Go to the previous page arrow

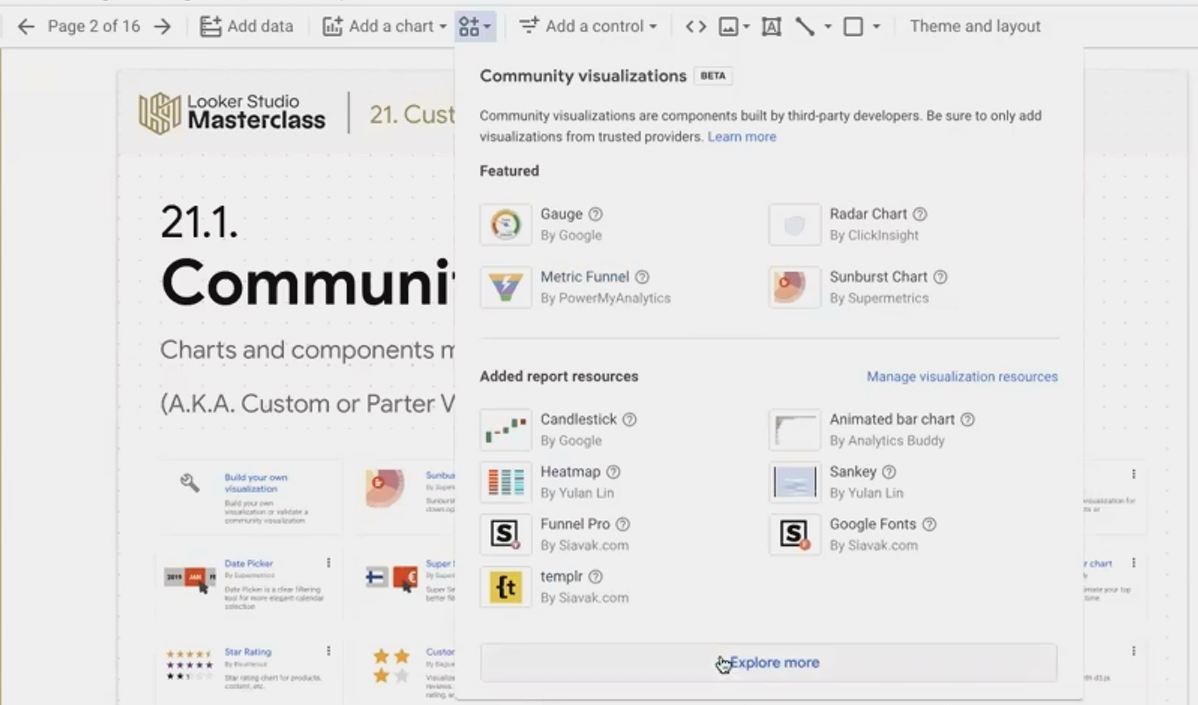tap(26, 27)
